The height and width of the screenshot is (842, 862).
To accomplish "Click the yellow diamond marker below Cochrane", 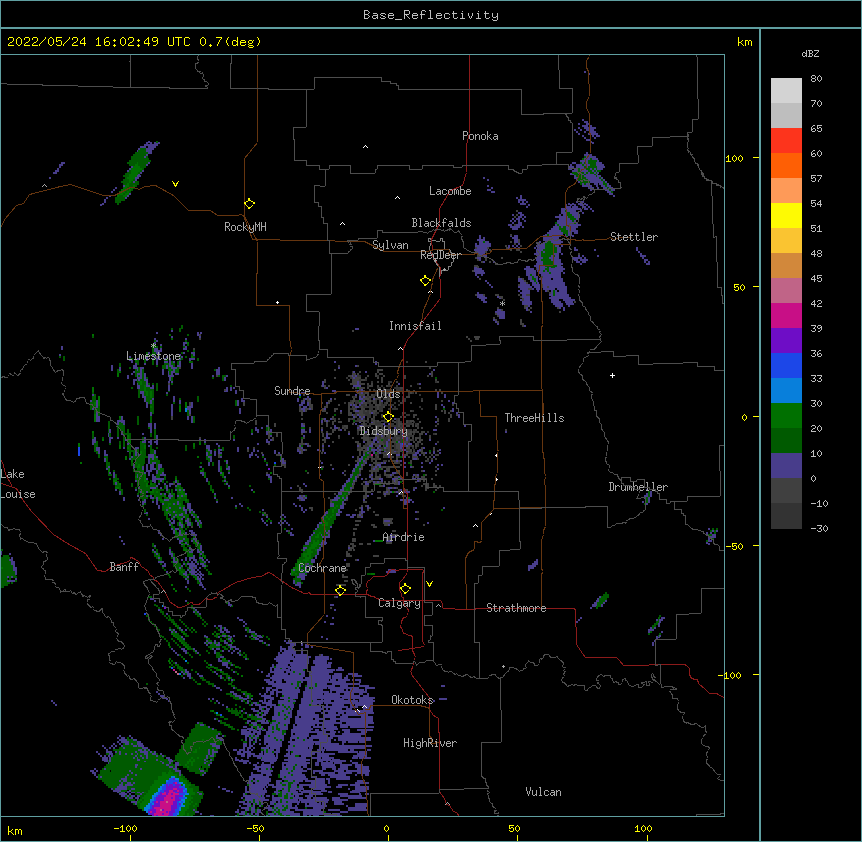I will click(340, 590).
